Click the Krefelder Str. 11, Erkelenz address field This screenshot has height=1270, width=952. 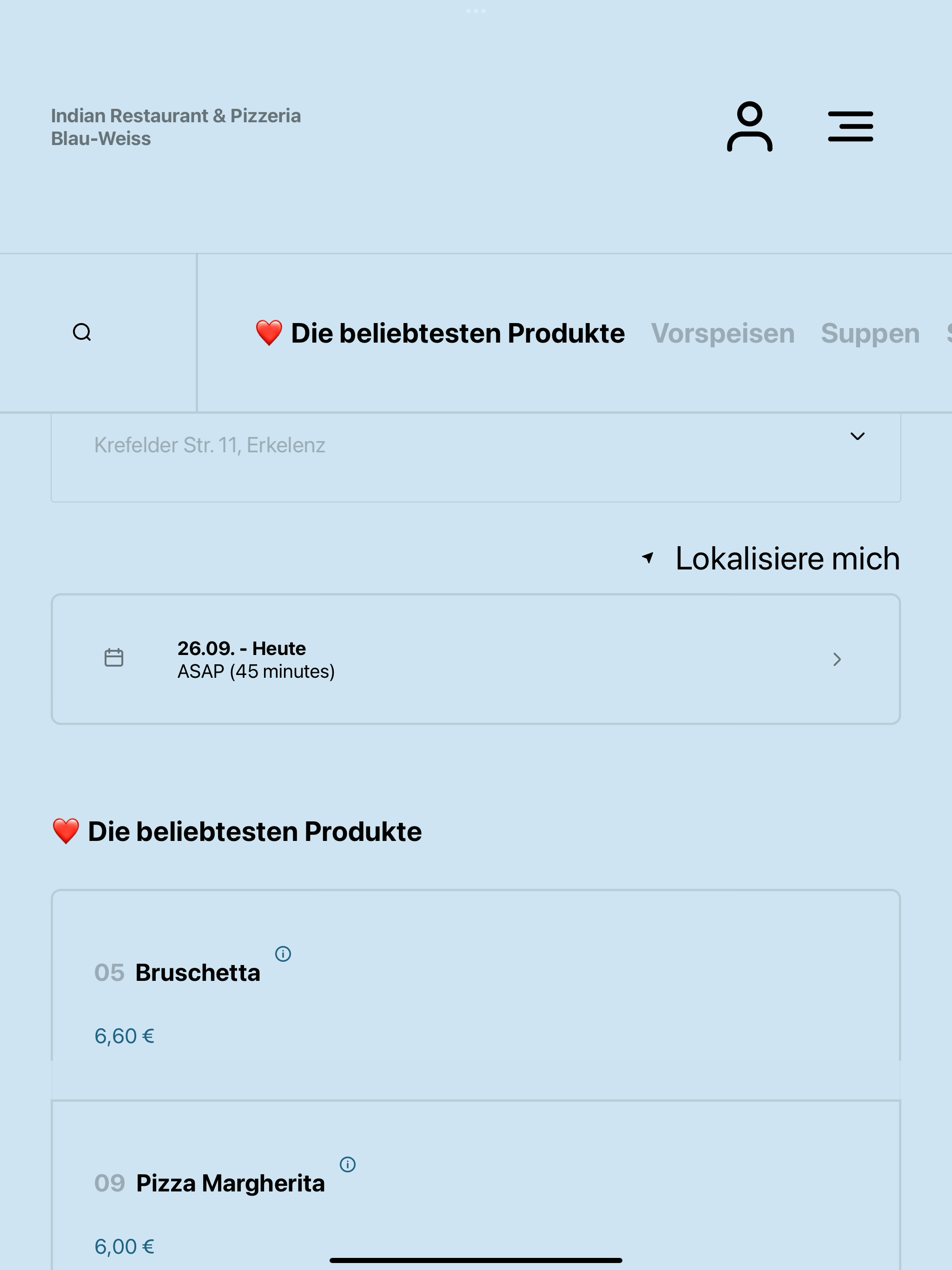point(476,457)
